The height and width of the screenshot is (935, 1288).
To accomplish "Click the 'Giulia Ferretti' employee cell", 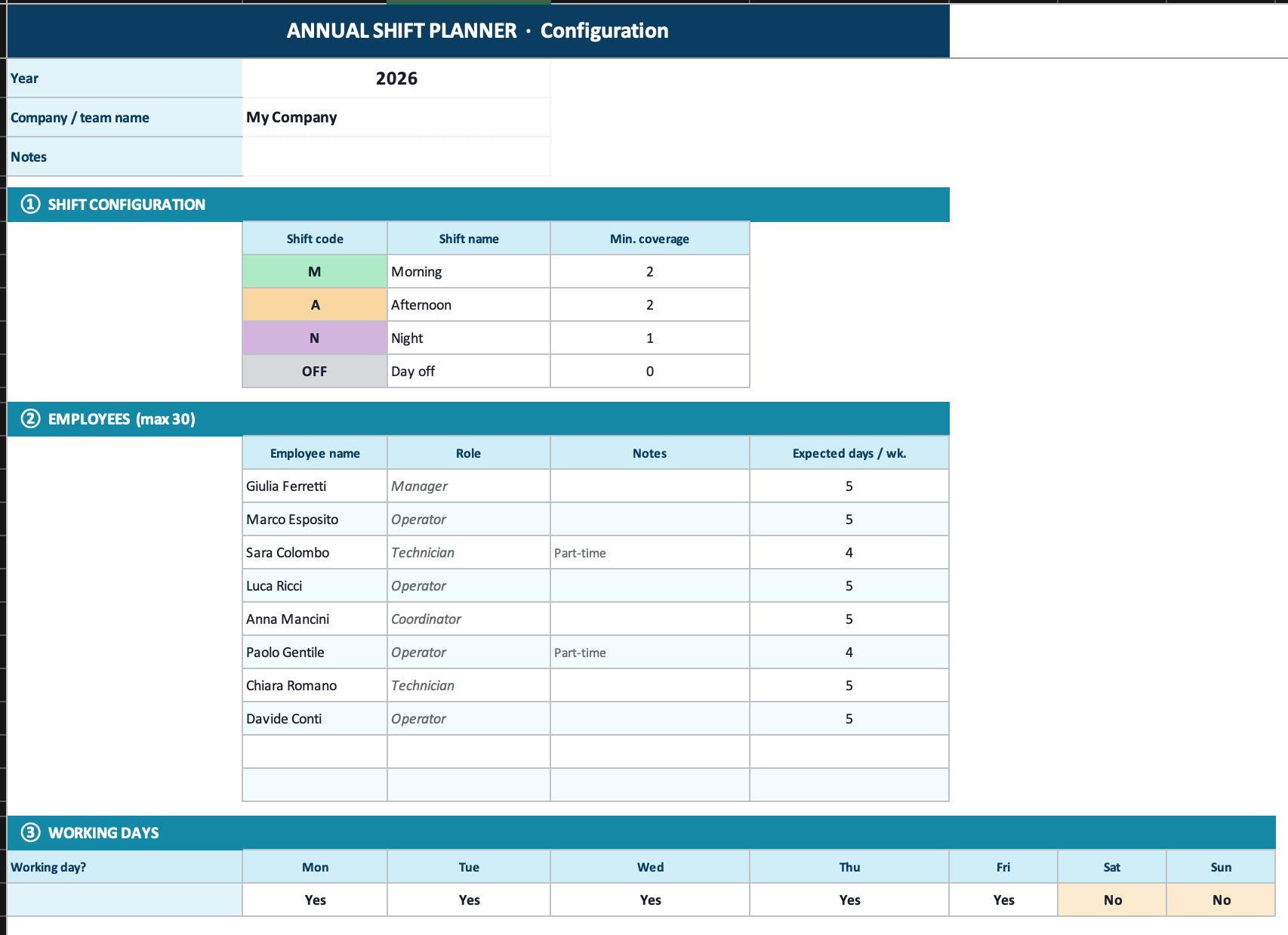I will [315, 486].
